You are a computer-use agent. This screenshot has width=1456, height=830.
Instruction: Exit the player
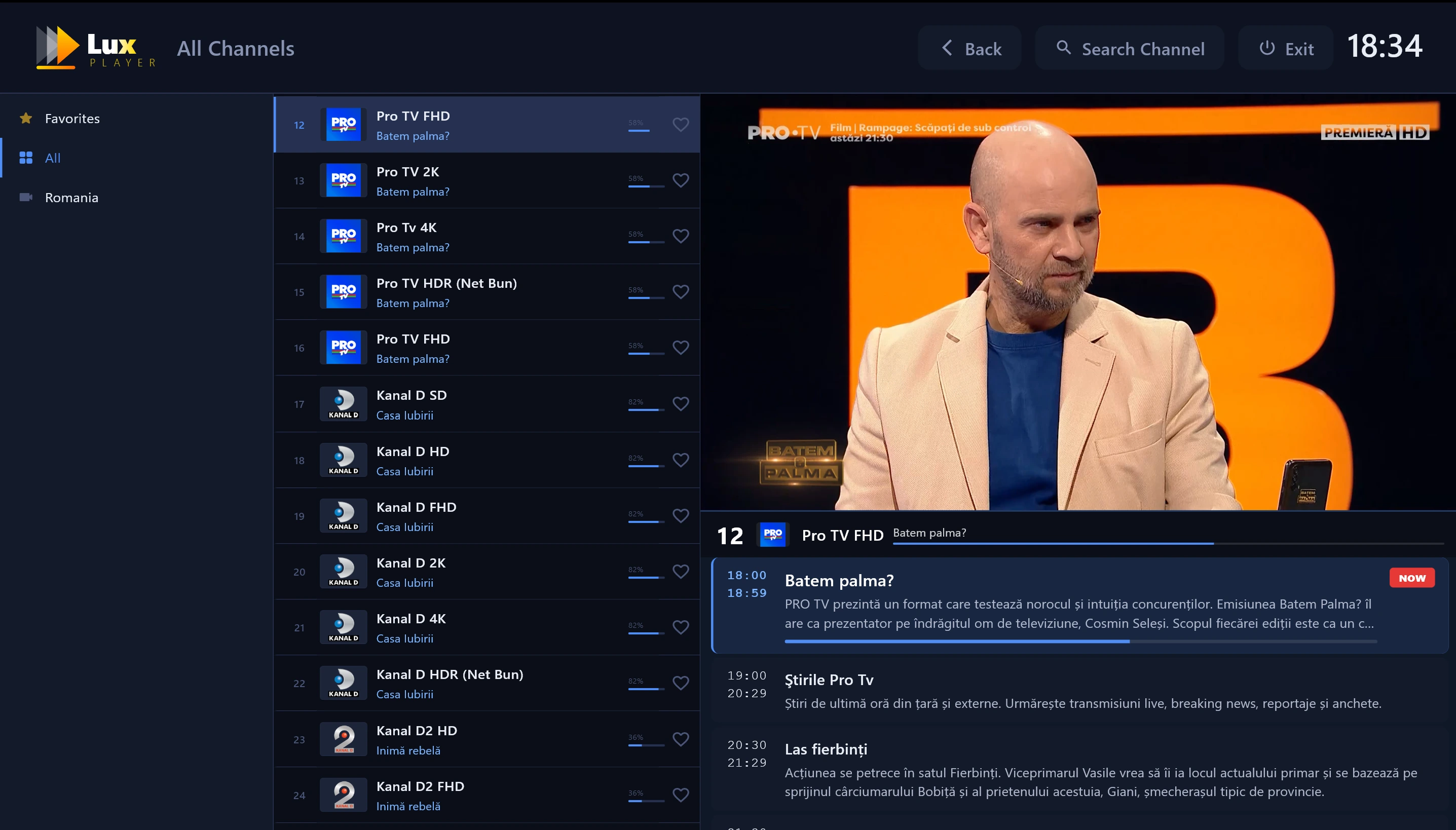tap(1286, 49)
